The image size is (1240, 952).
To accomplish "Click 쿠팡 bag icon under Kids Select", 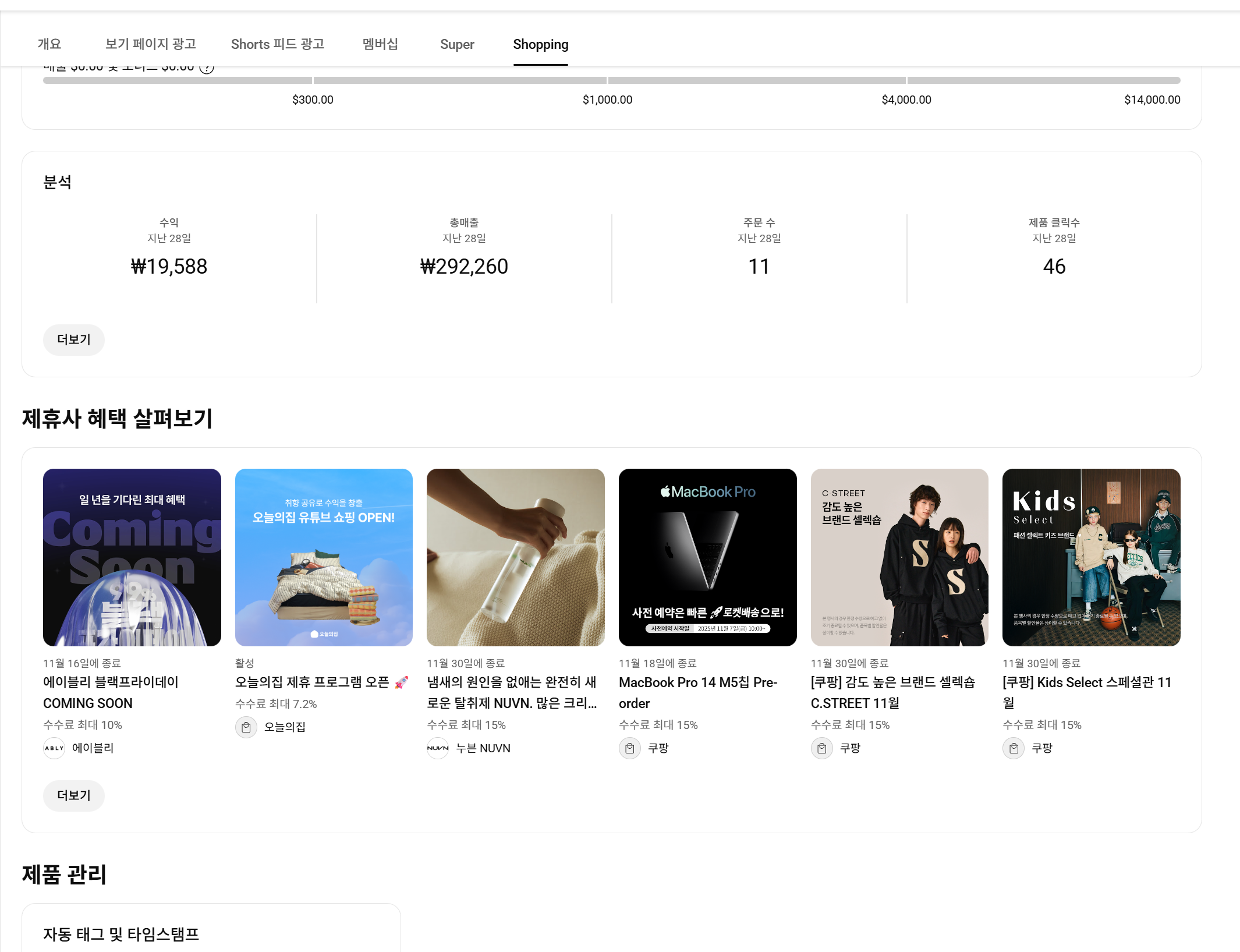I will tap(1013, 748).
